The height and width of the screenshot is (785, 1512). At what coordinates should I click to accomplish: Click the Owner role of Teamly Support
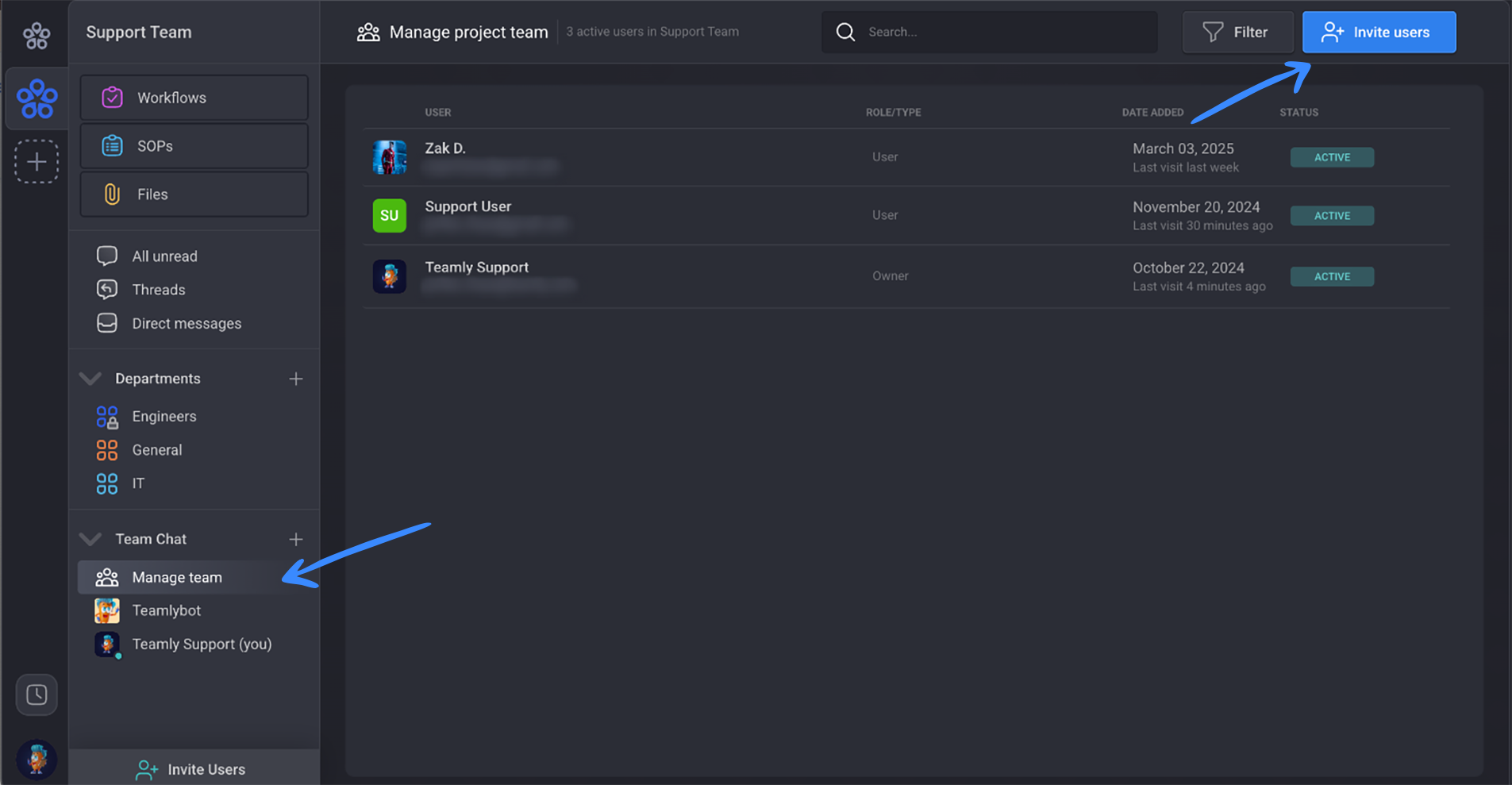click(x=891, y=276)
